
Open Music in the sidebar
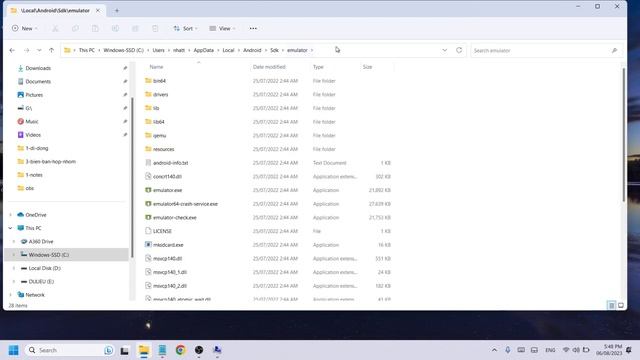pos(32,122)
